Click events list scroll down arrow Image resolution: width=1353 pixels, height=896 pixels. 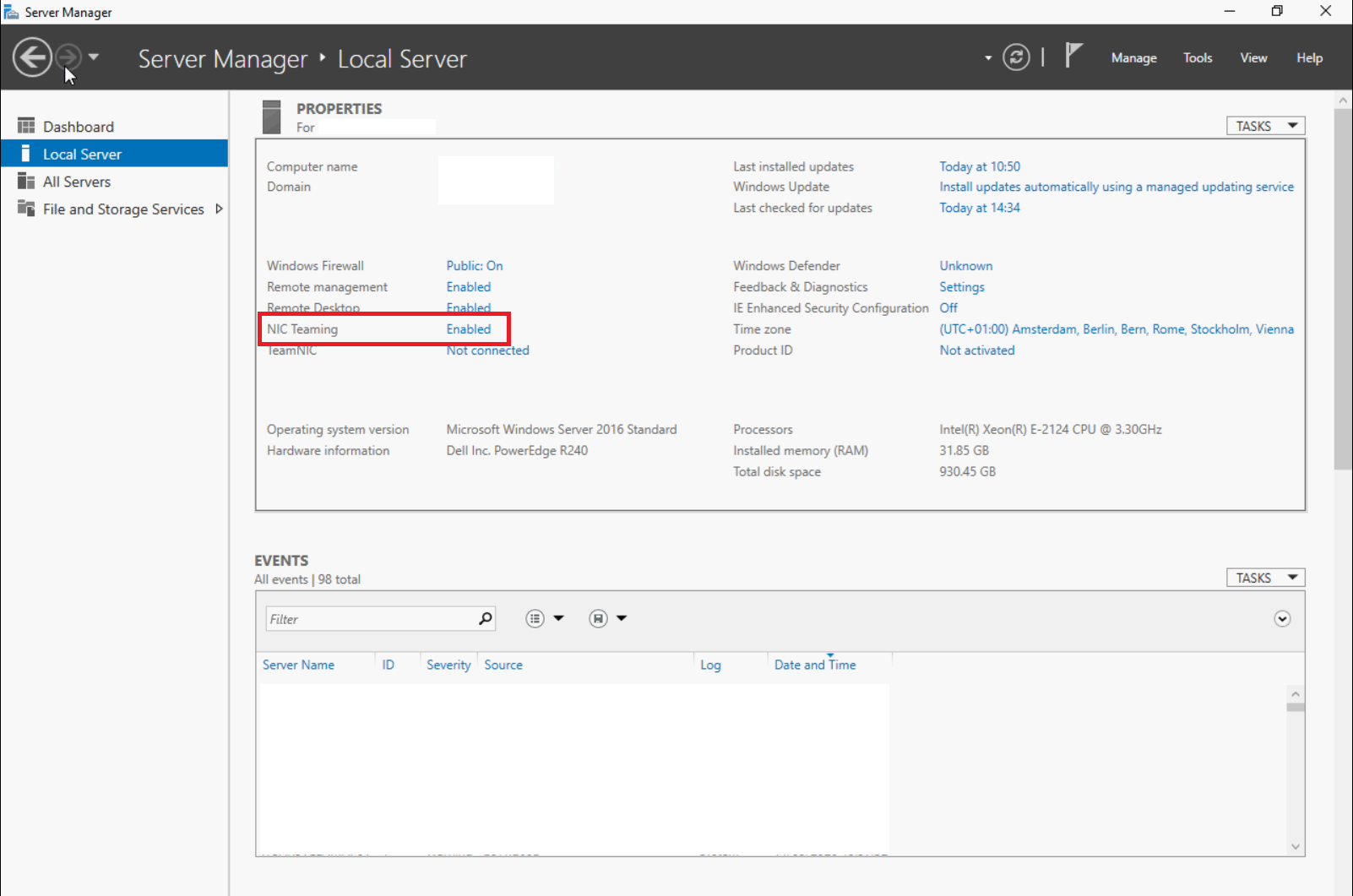(x=1295, y=847)
